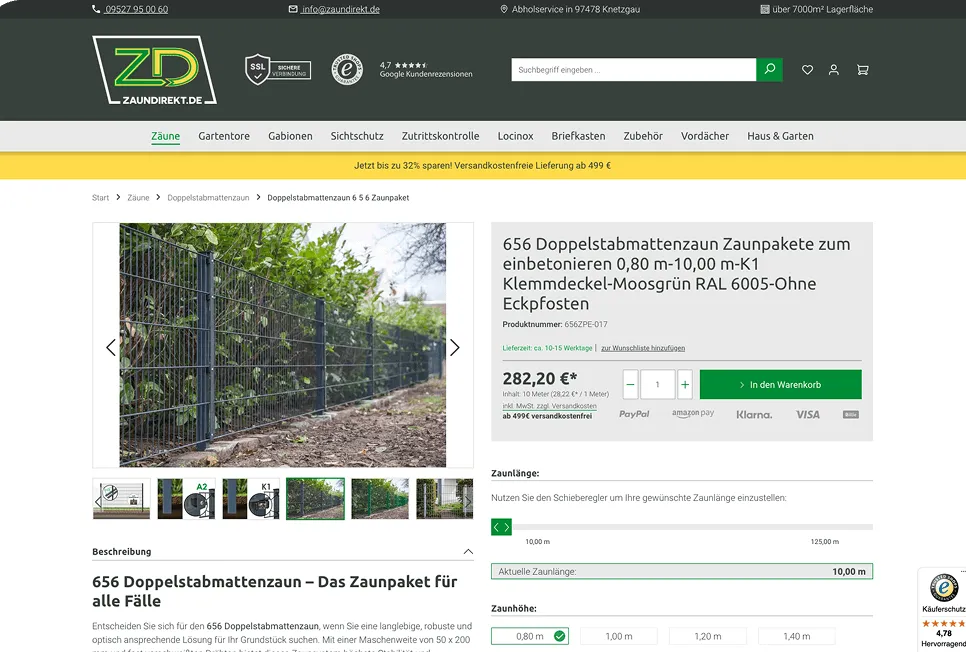Decrease quantity with the minus button
The image size is (966, 652).
pos(630,384)
